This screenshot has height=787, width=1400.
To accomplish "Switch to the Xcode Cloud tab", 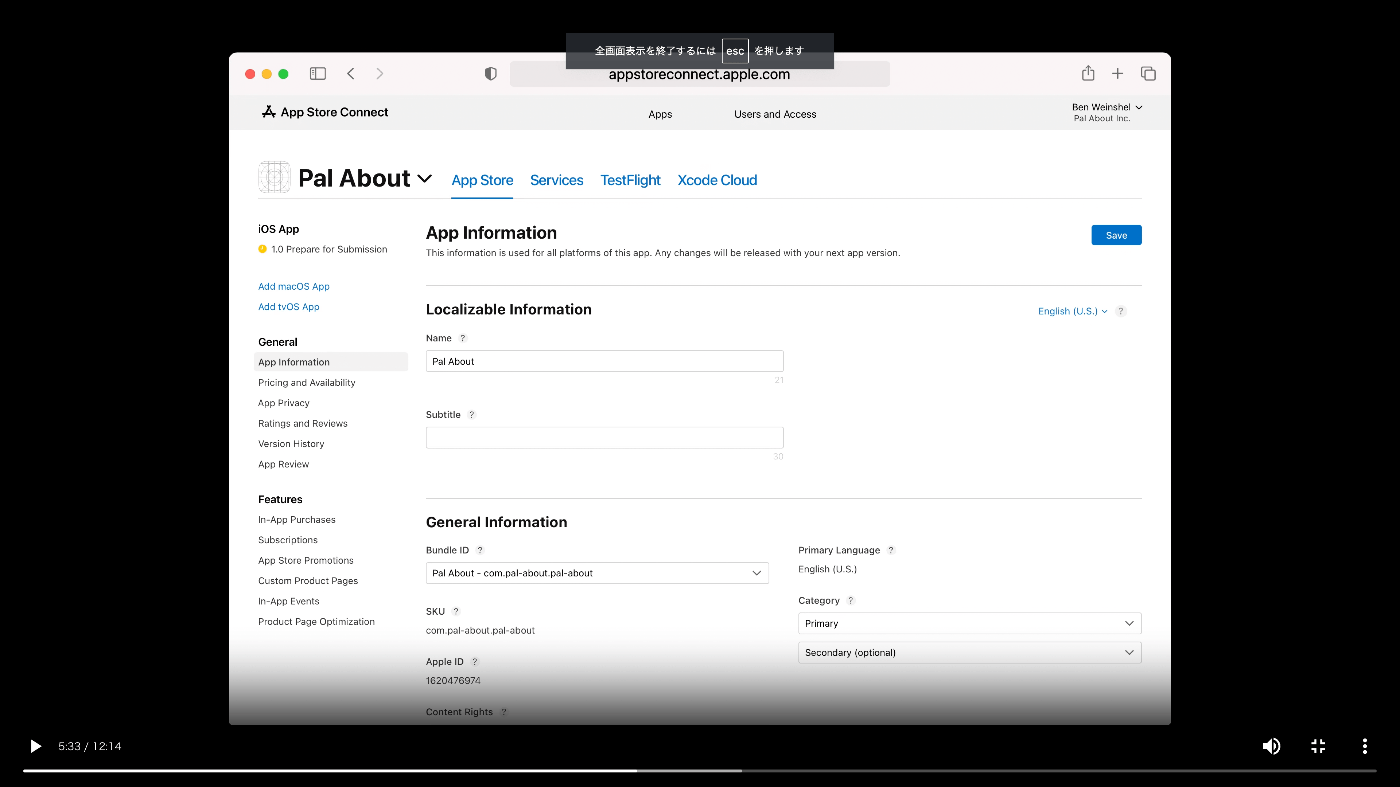I will [x=717, y=180].
